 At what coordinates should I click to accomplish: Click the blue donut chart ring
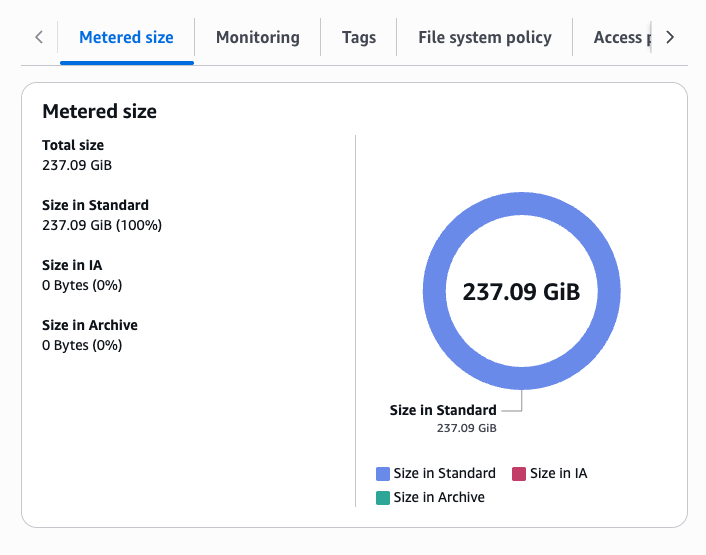(x=522, y=203)
